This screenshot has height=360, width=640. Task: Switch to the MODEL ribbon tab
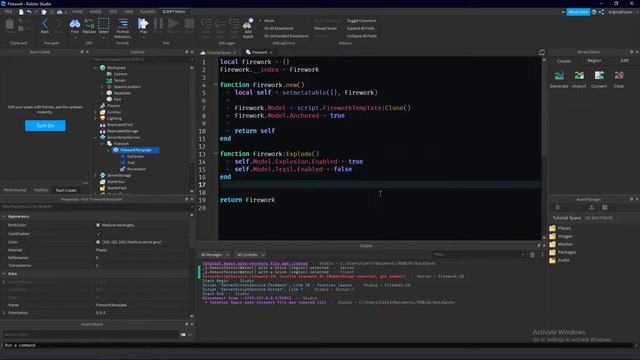pyautogui.click(x=95, y=12)
